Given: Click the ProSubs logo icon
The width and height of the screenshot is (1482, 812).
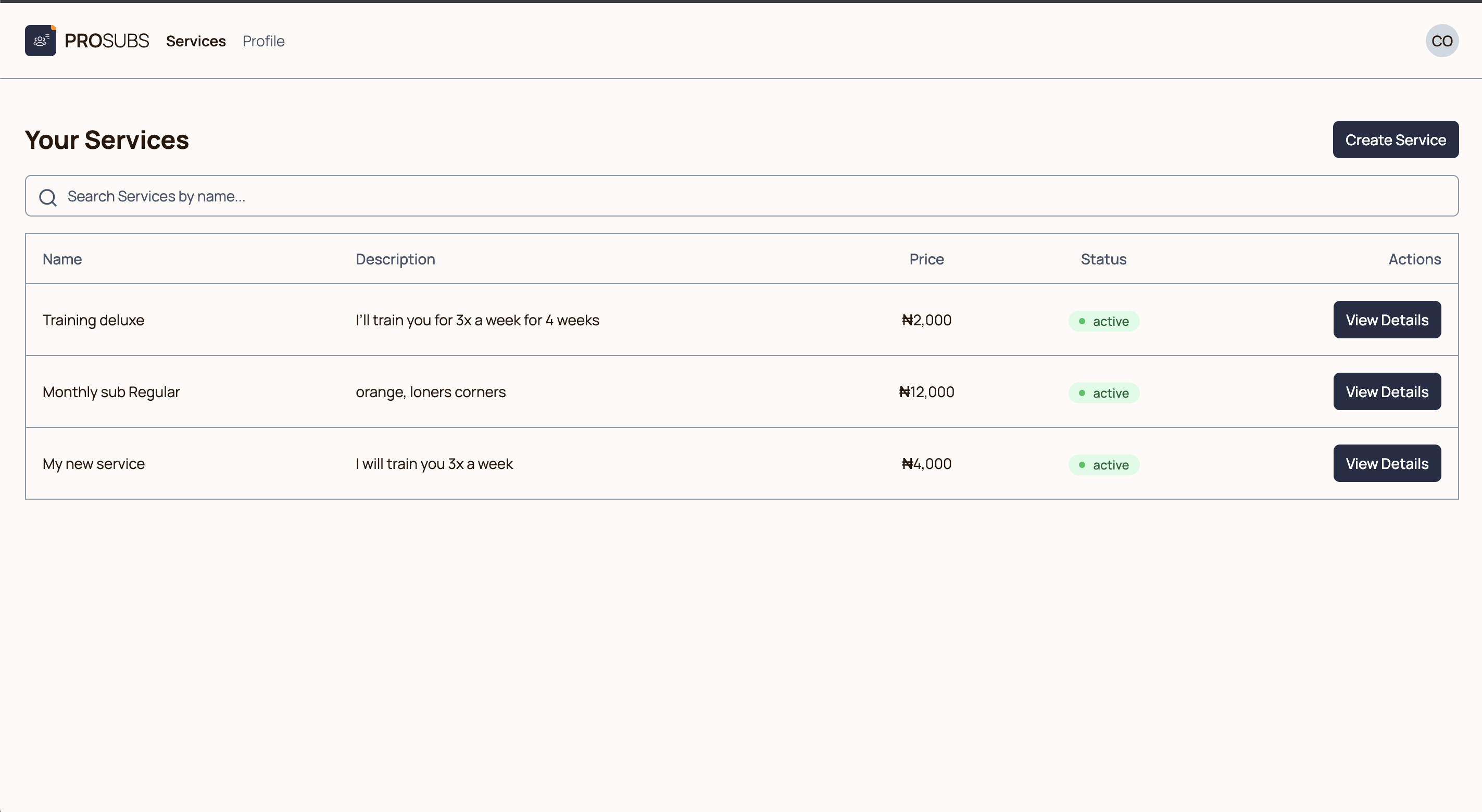Looking at the screenshot, I should click(40, 40).
